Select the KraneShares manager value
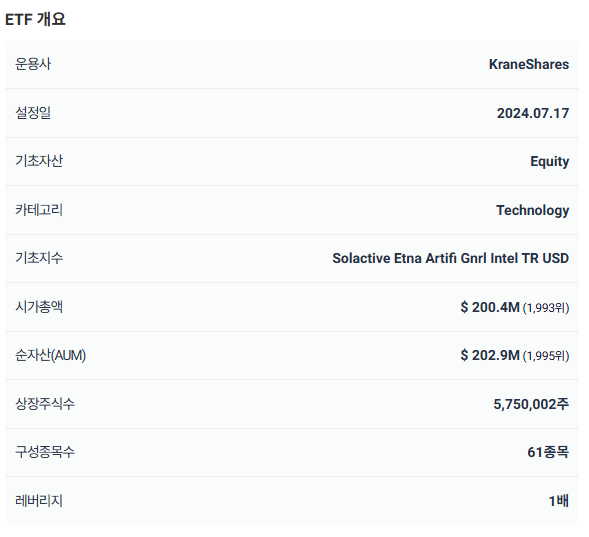Viewport: 589px width, 537px height. pyautogui.click(x=529, y=64)
